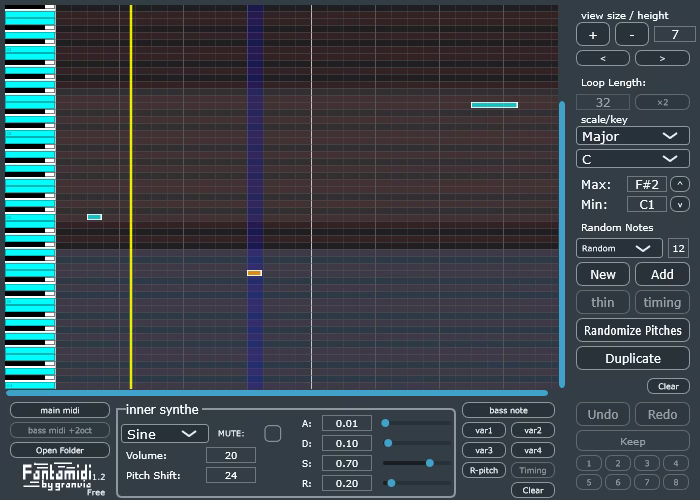Viewport: 700px width, 500px height.
Task: Click the Pitch Shift field showing 24
Action: (231, 475)
